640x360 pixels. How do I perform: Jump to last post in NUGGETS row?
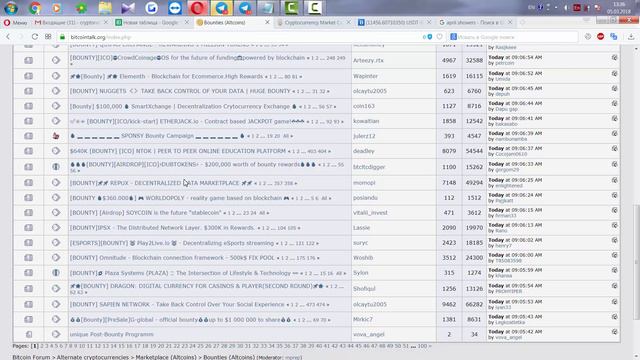(614, 89)
